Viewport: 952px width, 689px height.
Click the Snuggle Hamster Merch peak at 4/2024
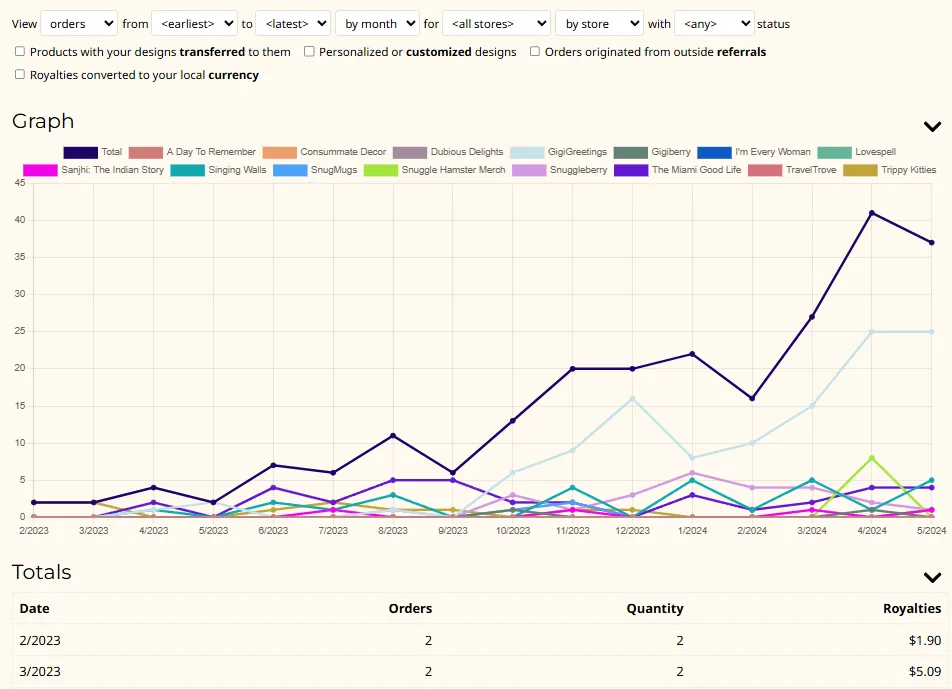tap(872, 458)
